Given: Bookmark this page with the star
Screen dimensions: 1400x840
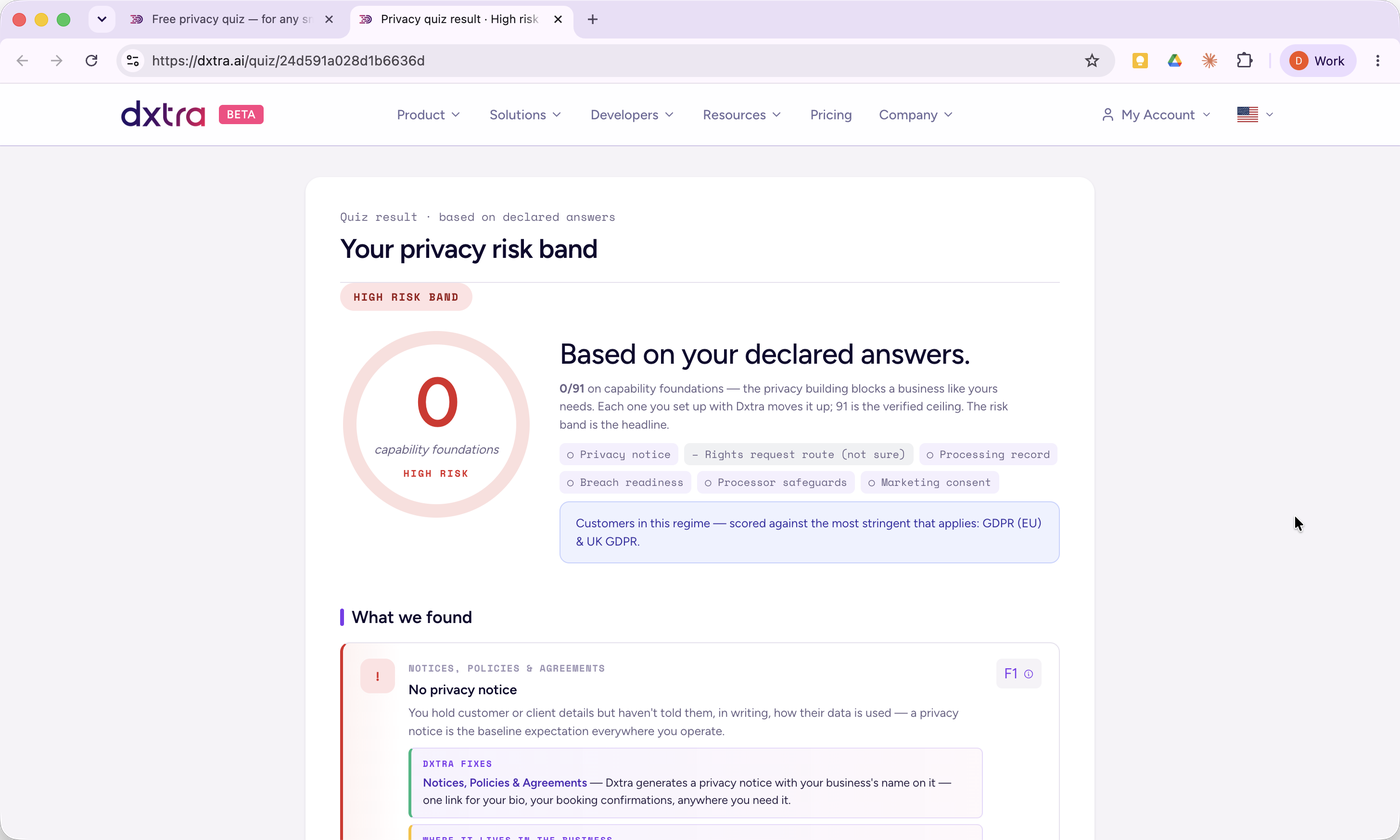Looking at the screenshot, I should [x=1092, y=61].
